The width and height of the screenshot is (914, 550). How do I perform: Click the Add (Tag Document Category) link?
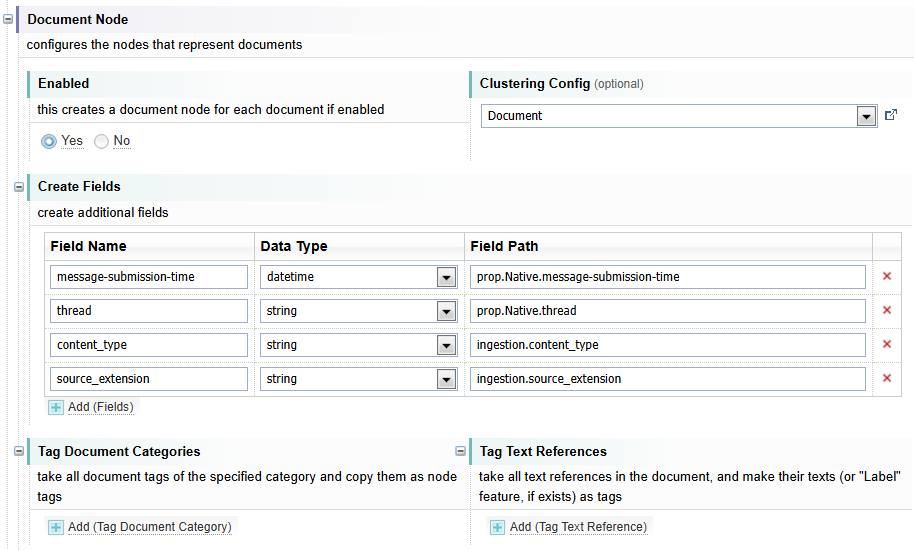pyautogui.click(x=149, y=527)
